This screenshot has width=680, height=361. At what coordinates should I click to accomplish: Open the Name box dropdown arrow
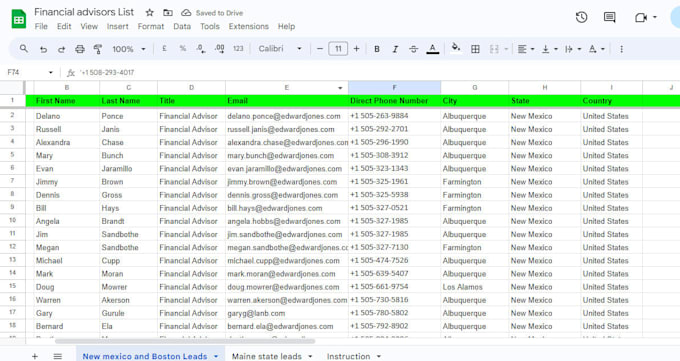click(51, 72)
